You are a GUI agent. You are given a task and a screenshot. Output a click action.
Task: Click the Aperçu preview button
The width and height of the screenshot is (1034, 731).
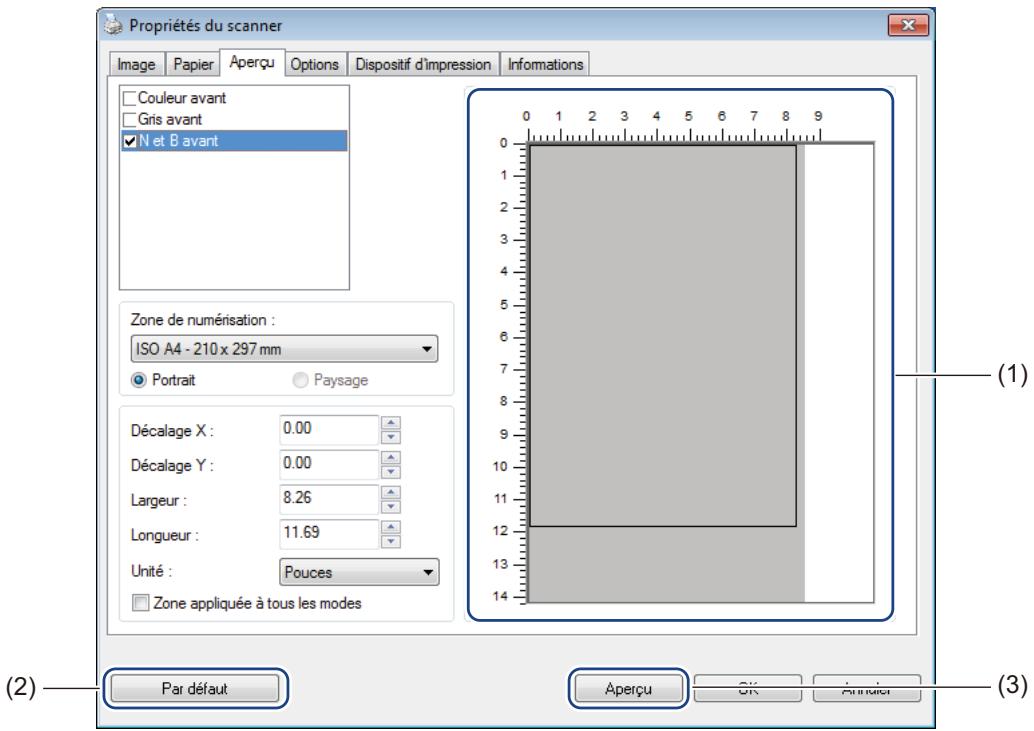point(628,688)
